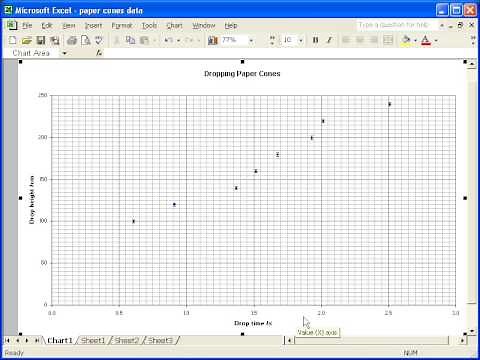The width and height of the screenshot is (480, 360).
Task: Click the horizontal scrollbar right arrow
Action: [x=462, y=340]
